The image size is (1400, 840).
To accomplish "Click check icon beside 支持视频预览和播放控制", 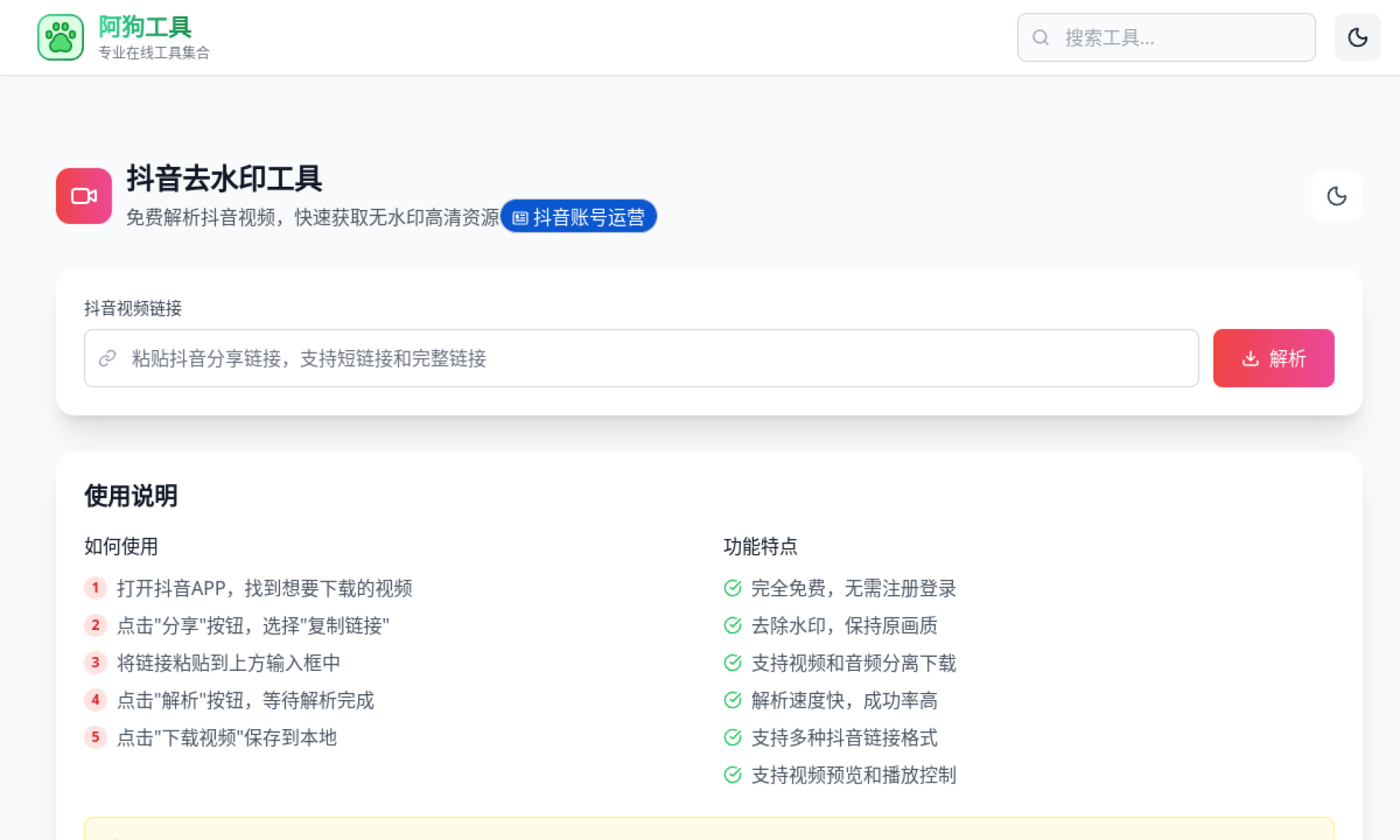I will [732, 774].
